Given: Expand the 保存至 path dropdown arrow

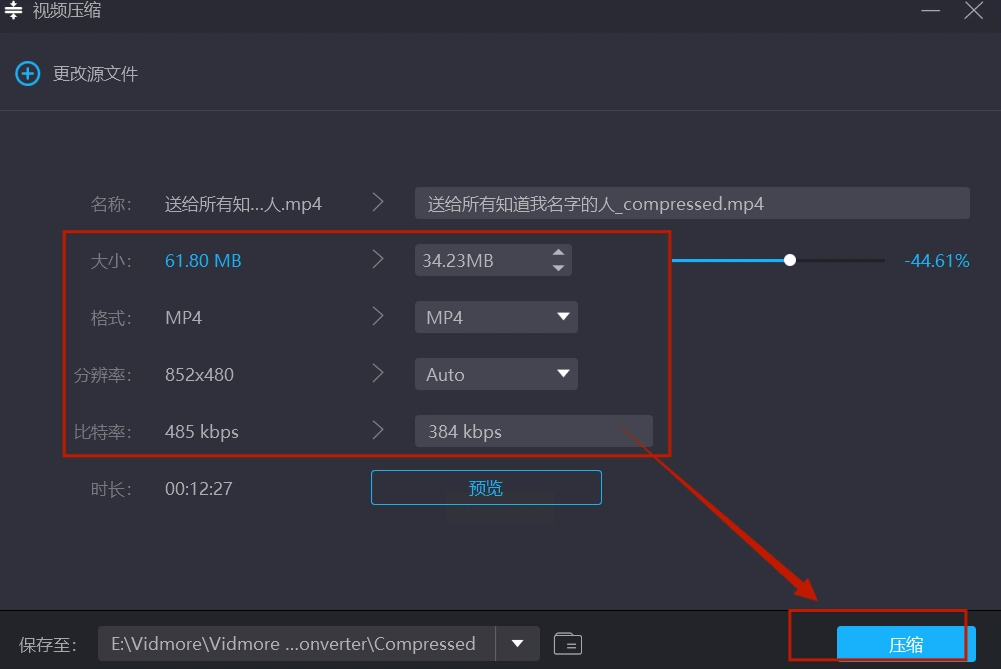Looking at the screenshot, I should (518, 643).
